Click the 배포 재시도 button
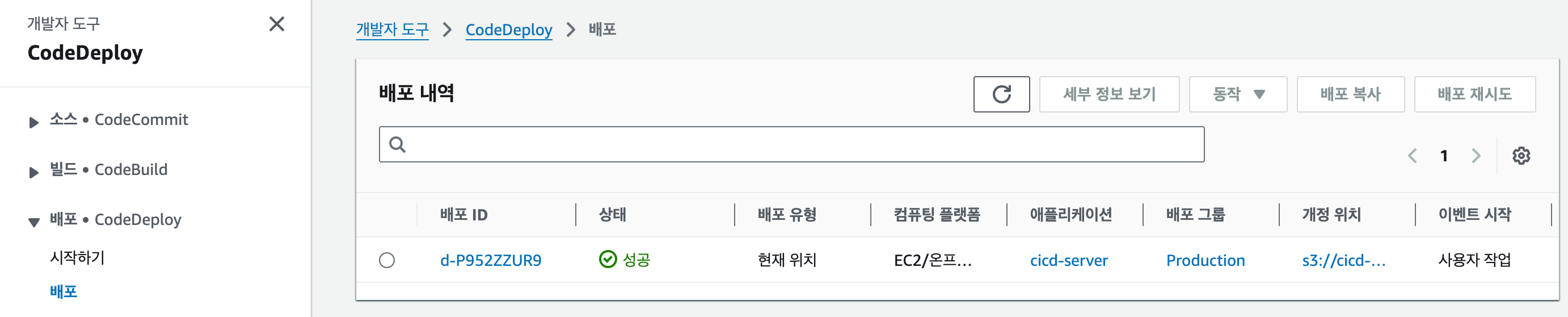The image size is (1568, 317). point(1474,94)
